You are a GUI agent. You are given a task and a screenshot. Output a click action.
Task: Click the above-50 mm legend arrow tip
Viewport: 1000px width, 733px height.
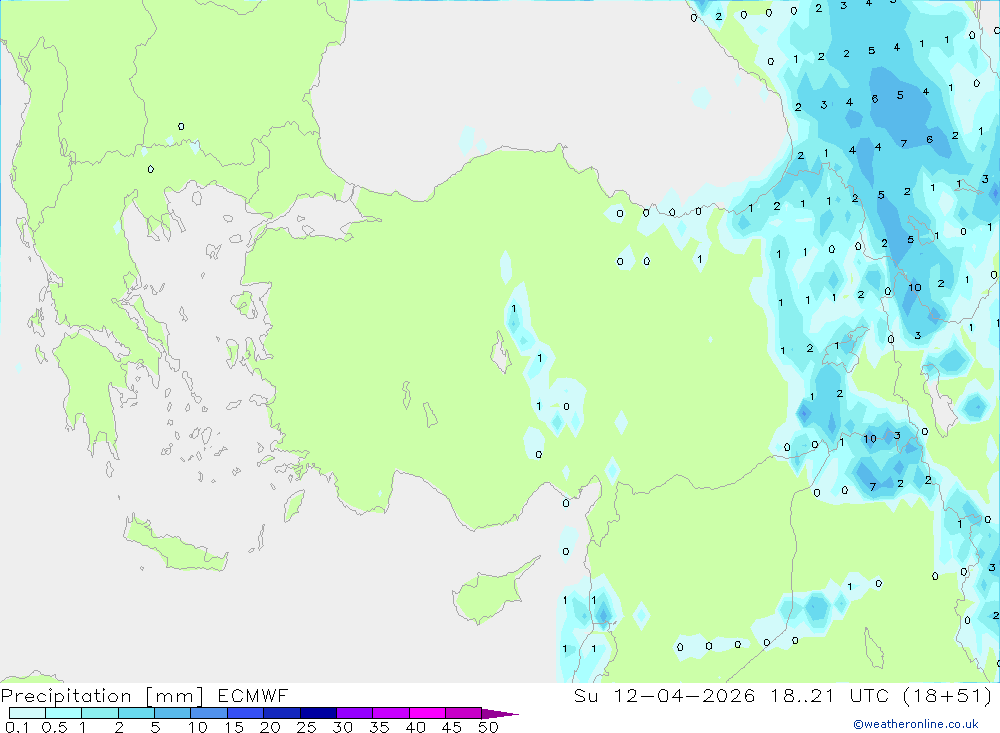500,714
